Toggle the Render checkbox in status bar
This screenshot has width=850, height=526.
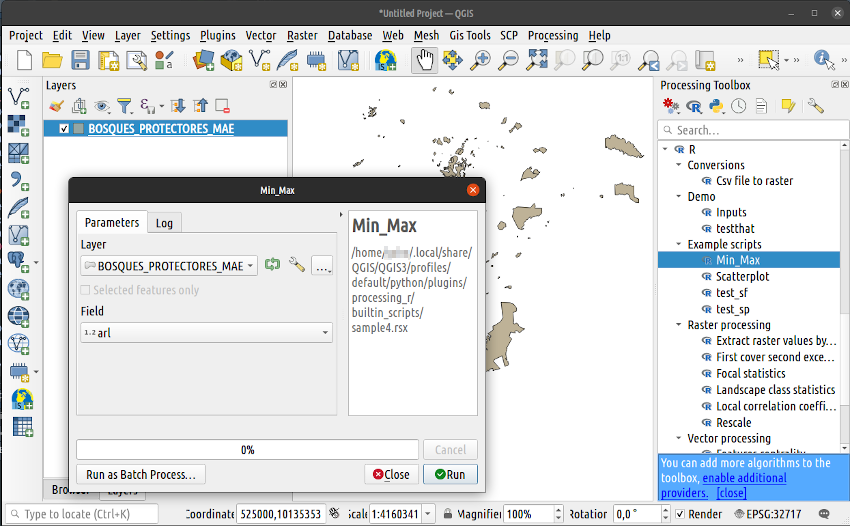680,514
